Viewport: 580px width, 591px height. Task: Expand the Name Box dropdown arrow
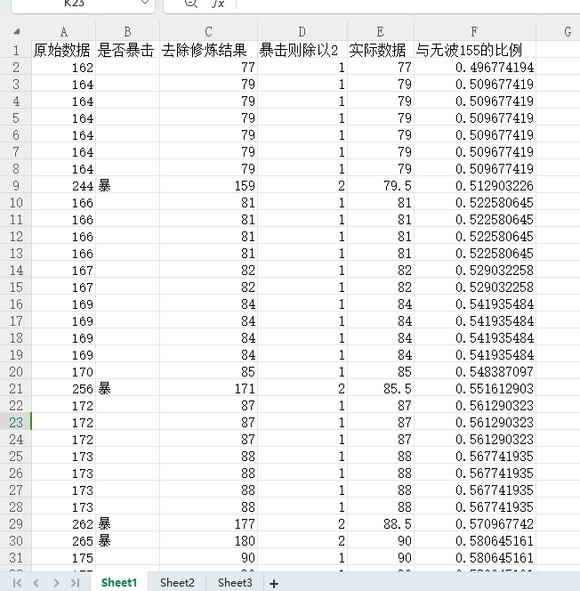click(145, 3)
